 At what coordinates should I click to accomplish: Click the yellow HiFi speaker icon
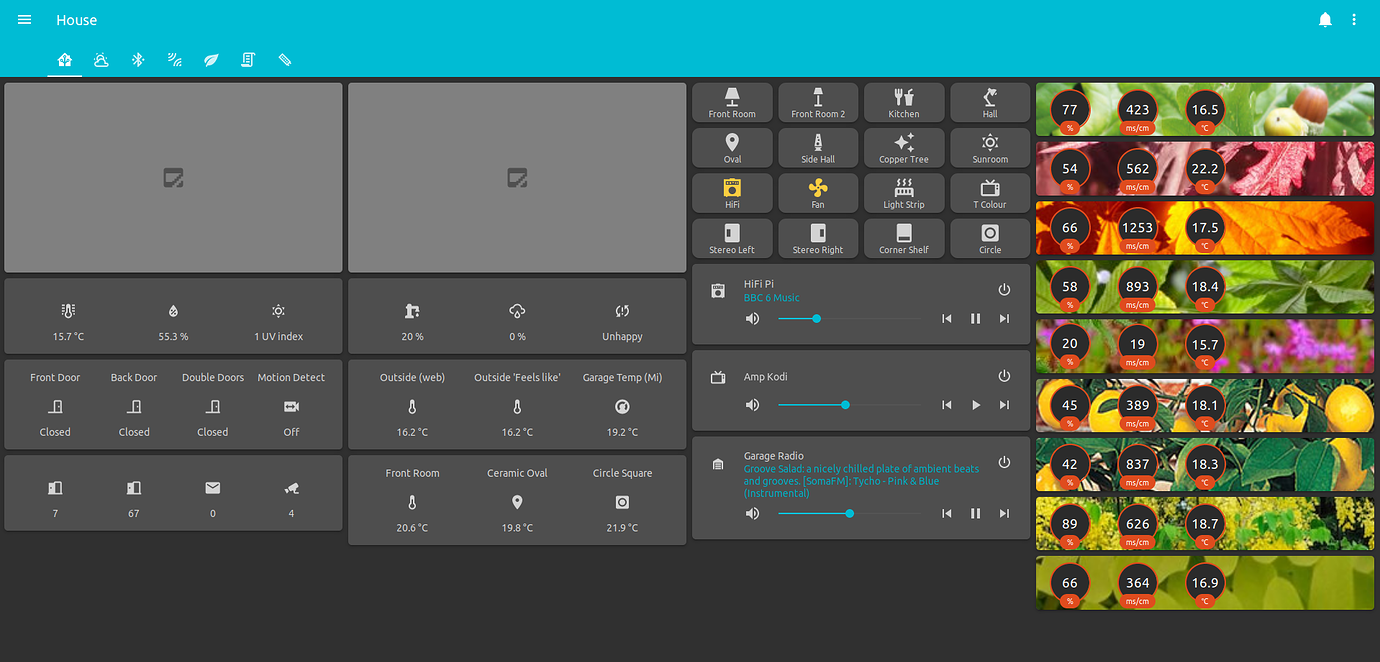coord(732,186)
